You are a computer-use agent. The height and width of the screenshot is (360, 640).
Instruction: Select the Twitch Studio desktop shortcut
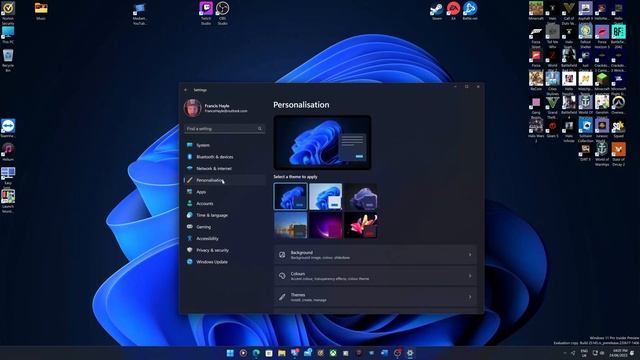(x=206, y=13)
